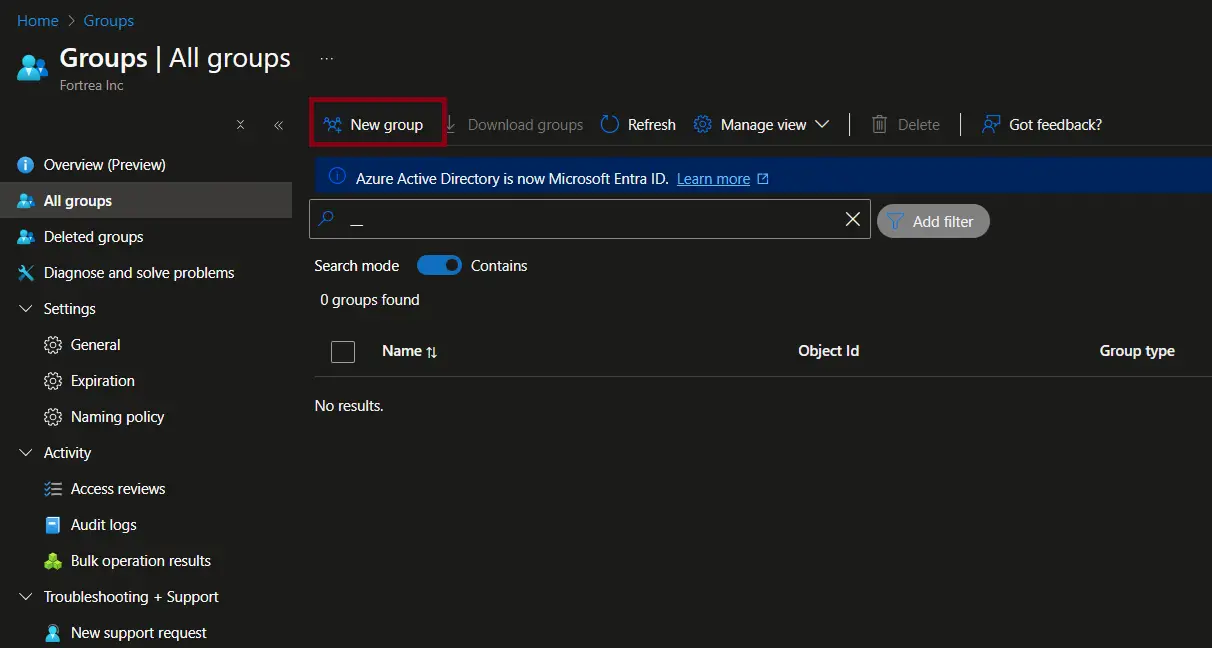Click the Learn more link in the banner
The width and height of the screenshot is (1212, 648).
[x=714, y=178]
